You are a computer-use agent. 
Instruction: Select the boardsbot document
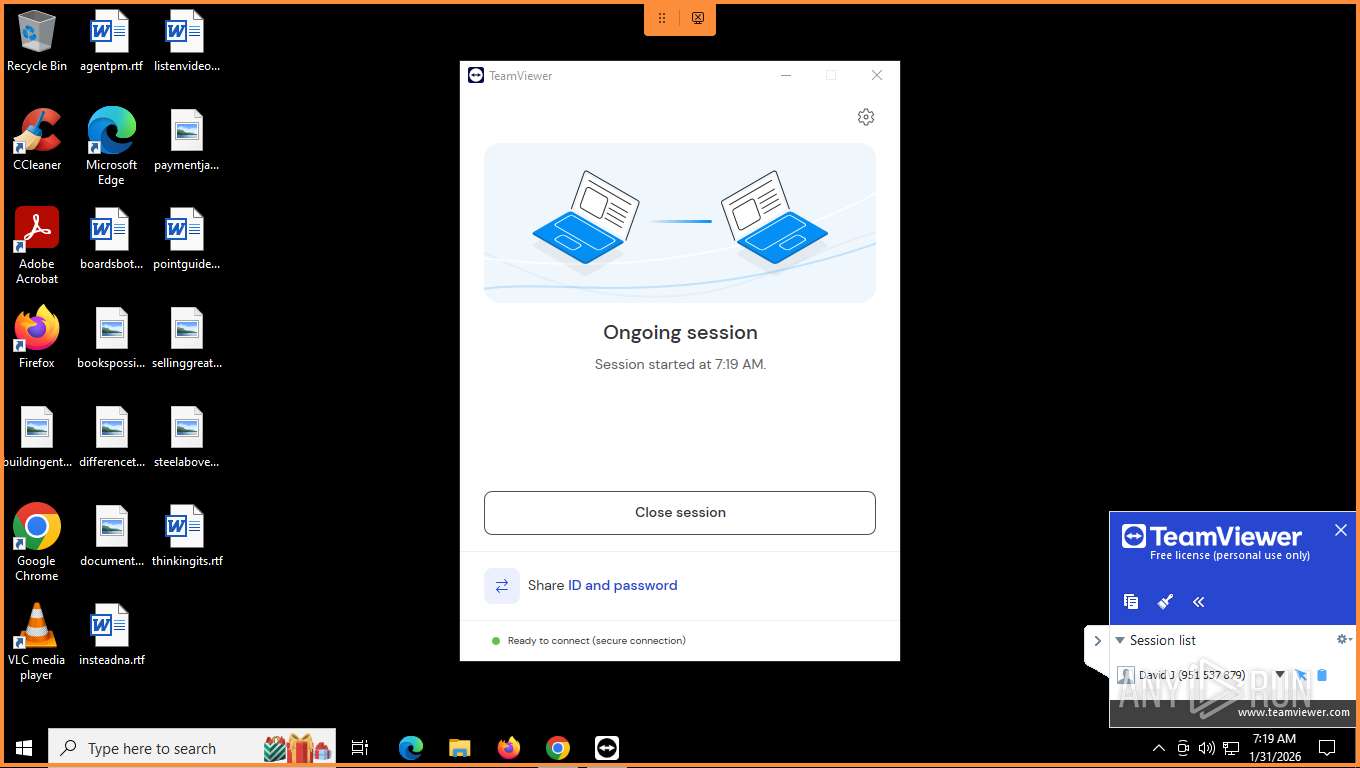tap(111, 239)
